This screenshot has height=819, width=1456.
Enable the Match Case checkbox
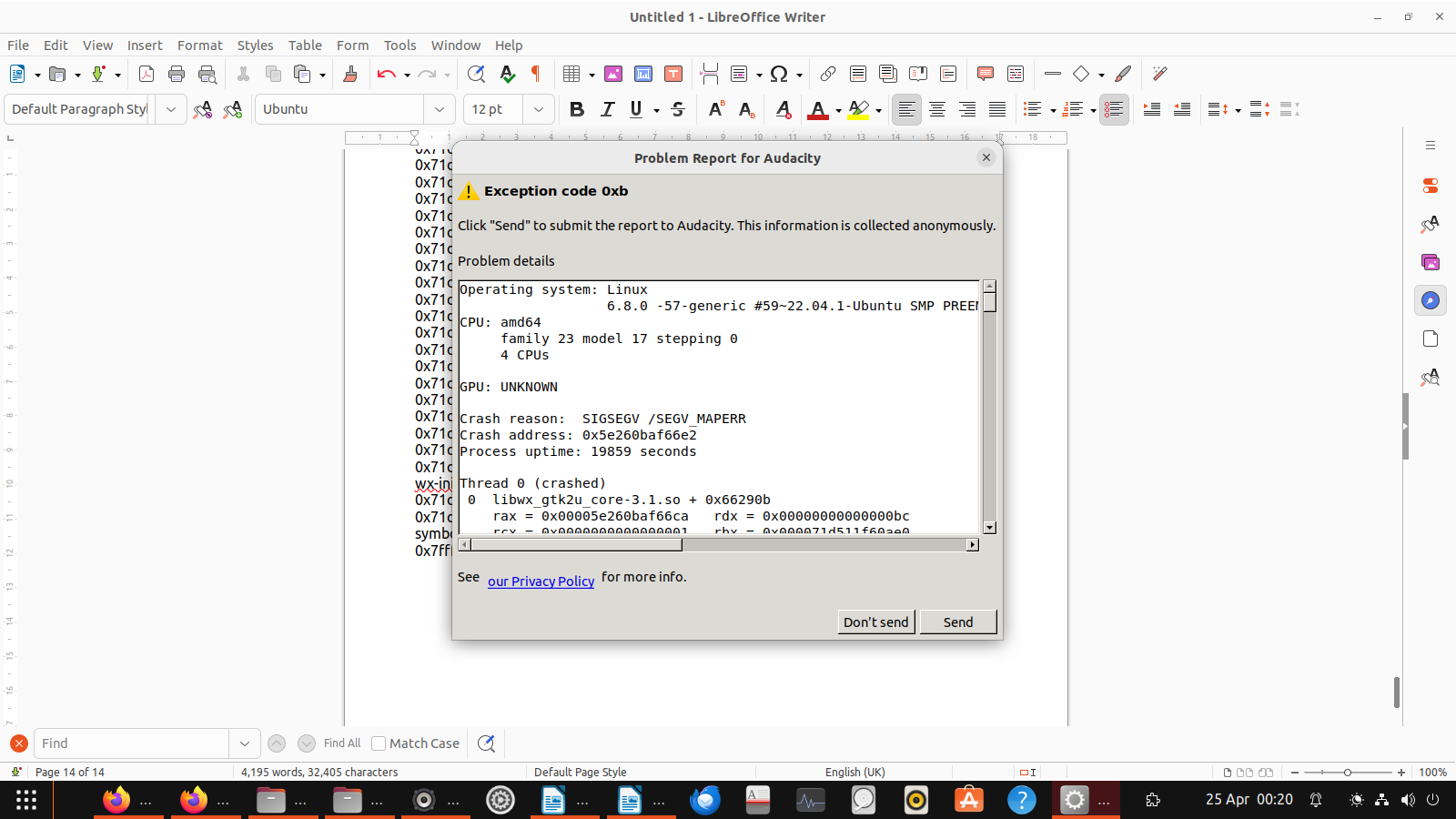[379, 743]
